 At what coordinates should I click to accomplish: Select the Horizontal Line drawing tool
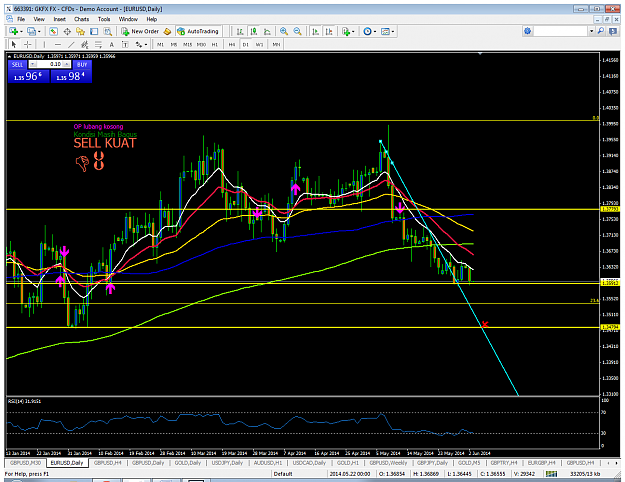click(58, 44)
